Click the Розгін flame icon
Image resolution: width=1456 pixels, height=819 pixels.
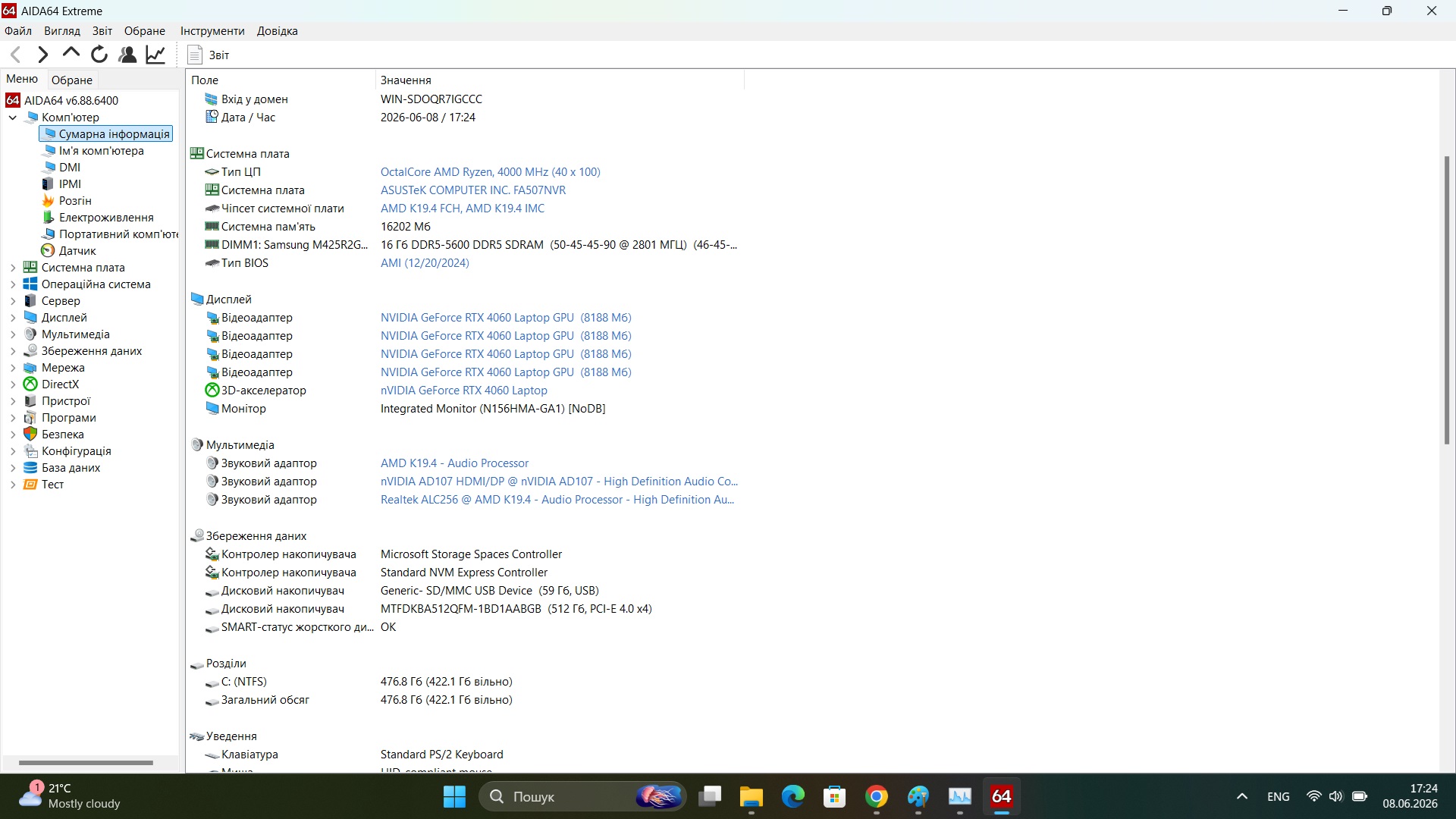click(x=49, y=201)
